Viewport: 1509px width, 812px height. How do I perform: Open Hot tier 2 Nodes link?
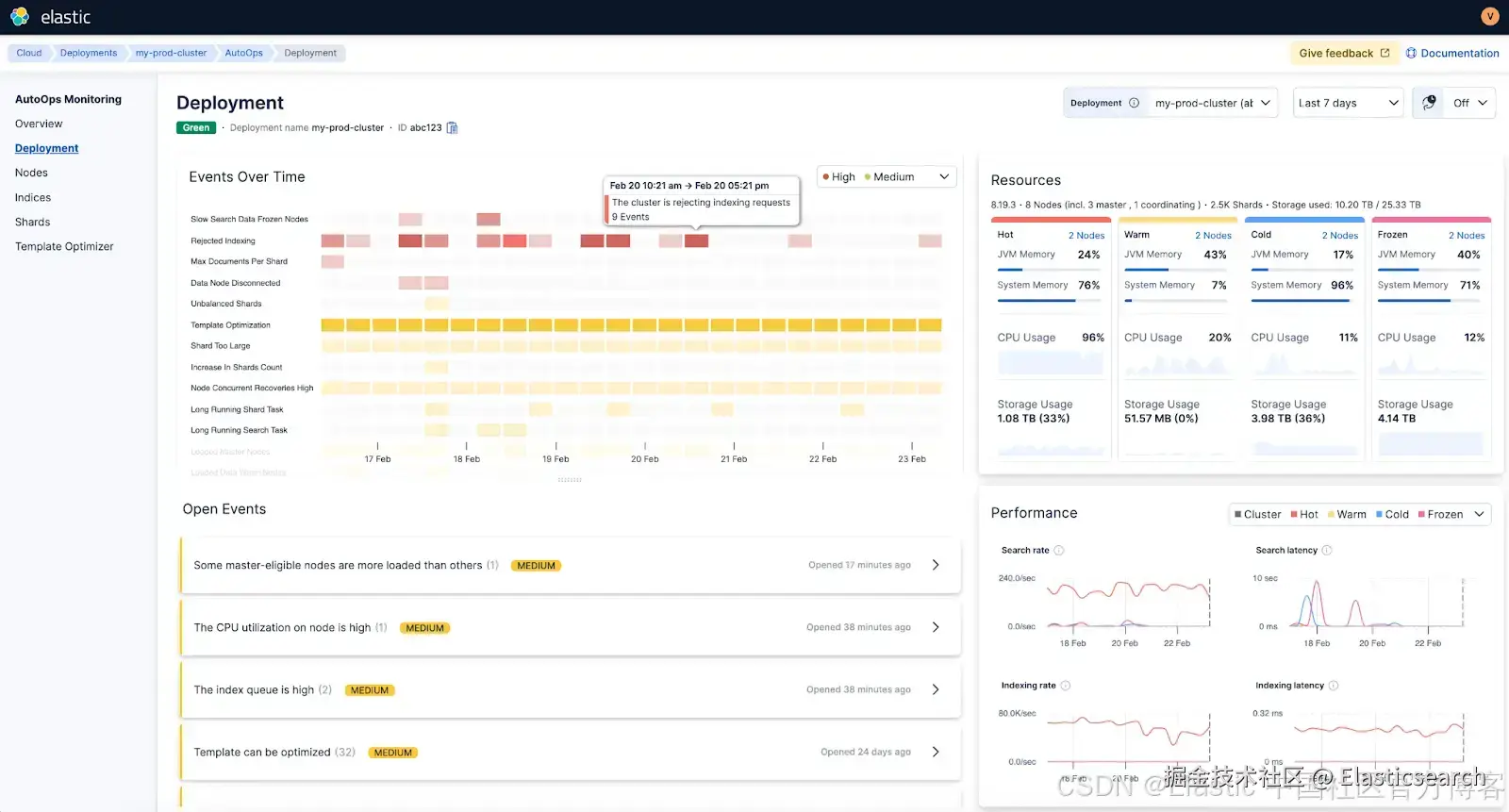pos(1086,236)
